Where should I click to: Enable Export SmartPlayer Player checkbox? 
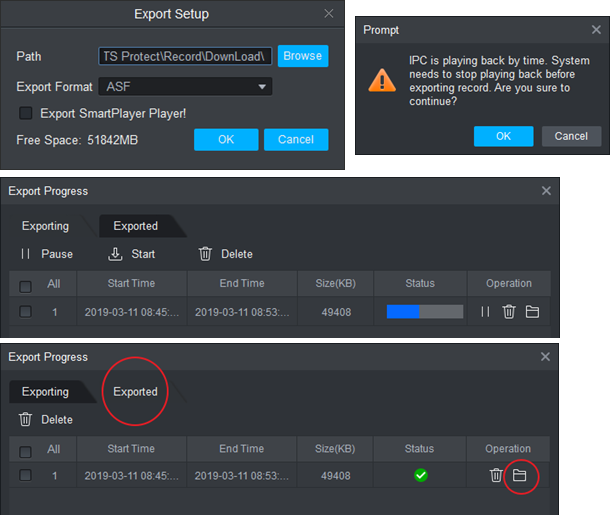[26, 113]
